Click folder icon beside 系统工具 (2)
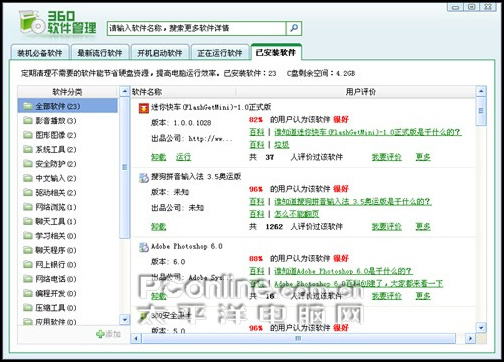Screen dimensions: 504x362 click(28, 149)
